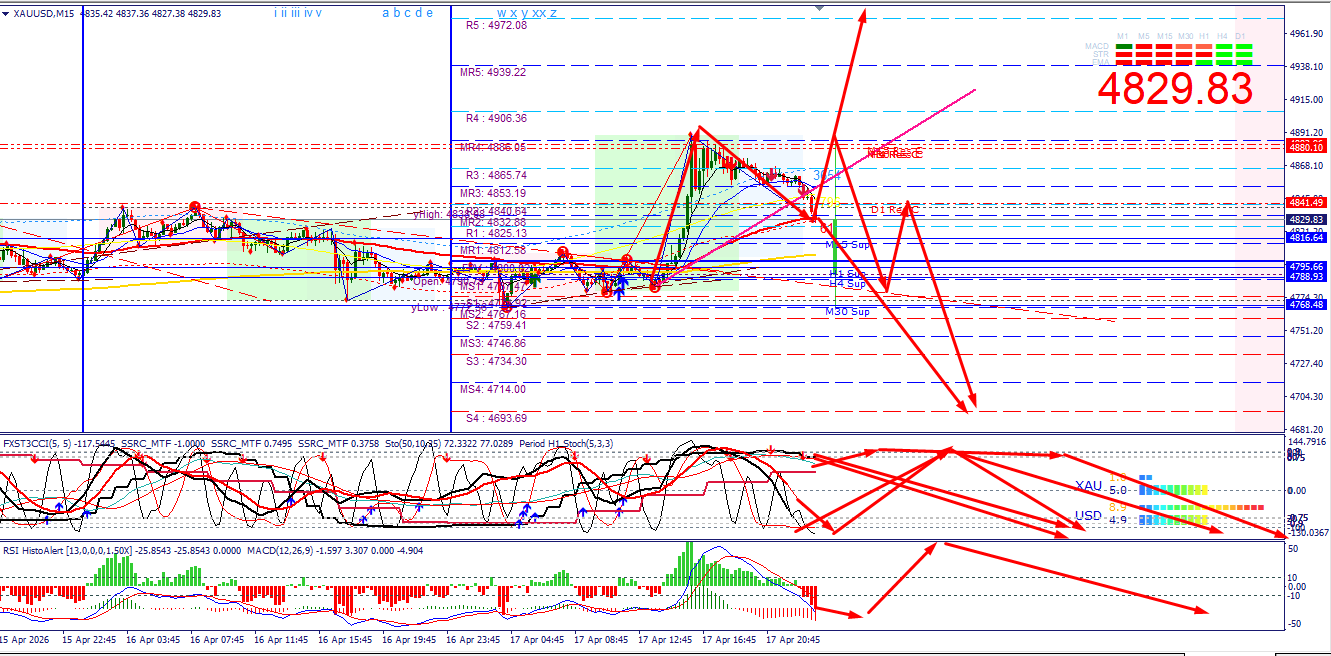The height and width of the screenshot is (656, 1331).
Task: Click the blue 'a' chart button at top
Action: [x=385, y=13]
